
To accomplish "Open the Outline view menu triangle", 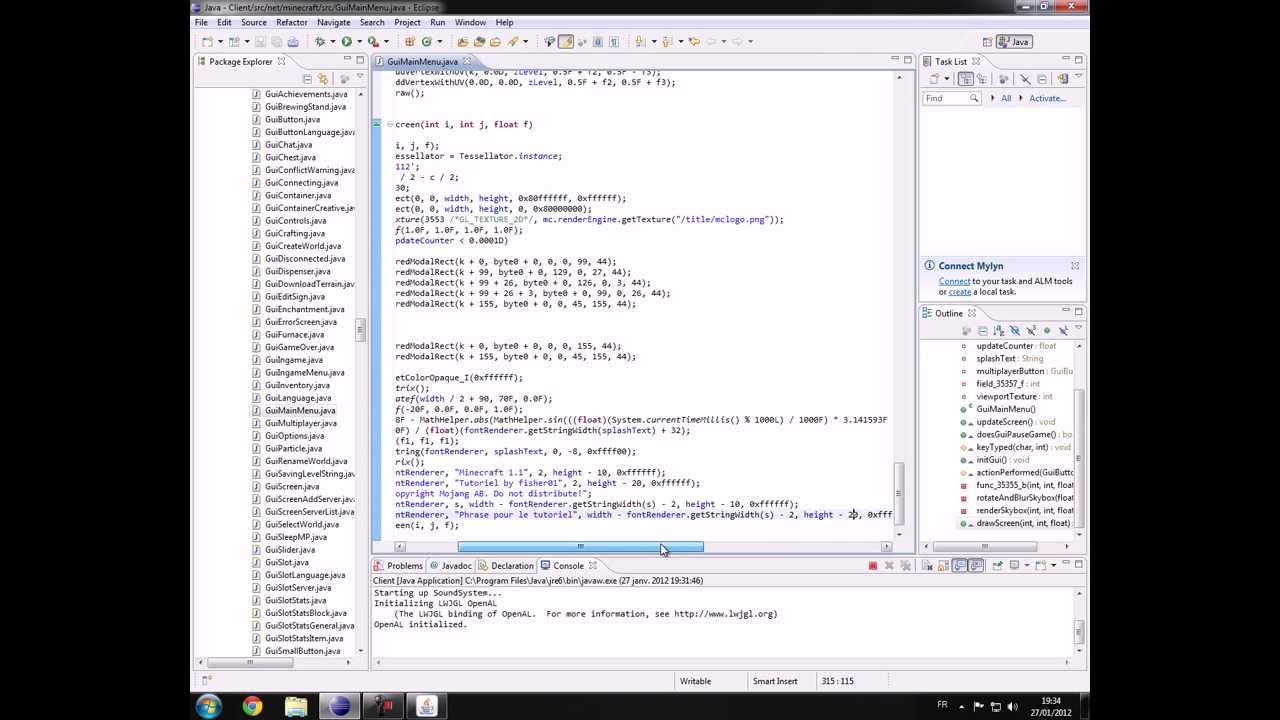I will [x=1078, y=327].
